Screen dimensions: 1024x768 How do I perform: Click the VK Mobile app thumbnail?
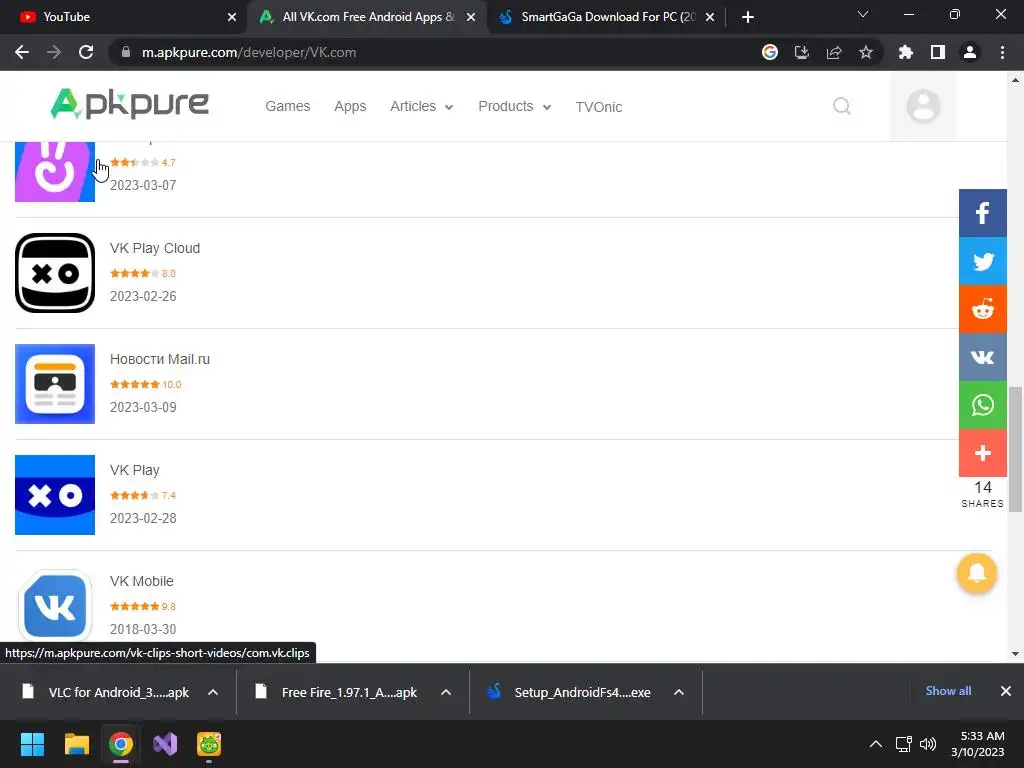[55, 606]
